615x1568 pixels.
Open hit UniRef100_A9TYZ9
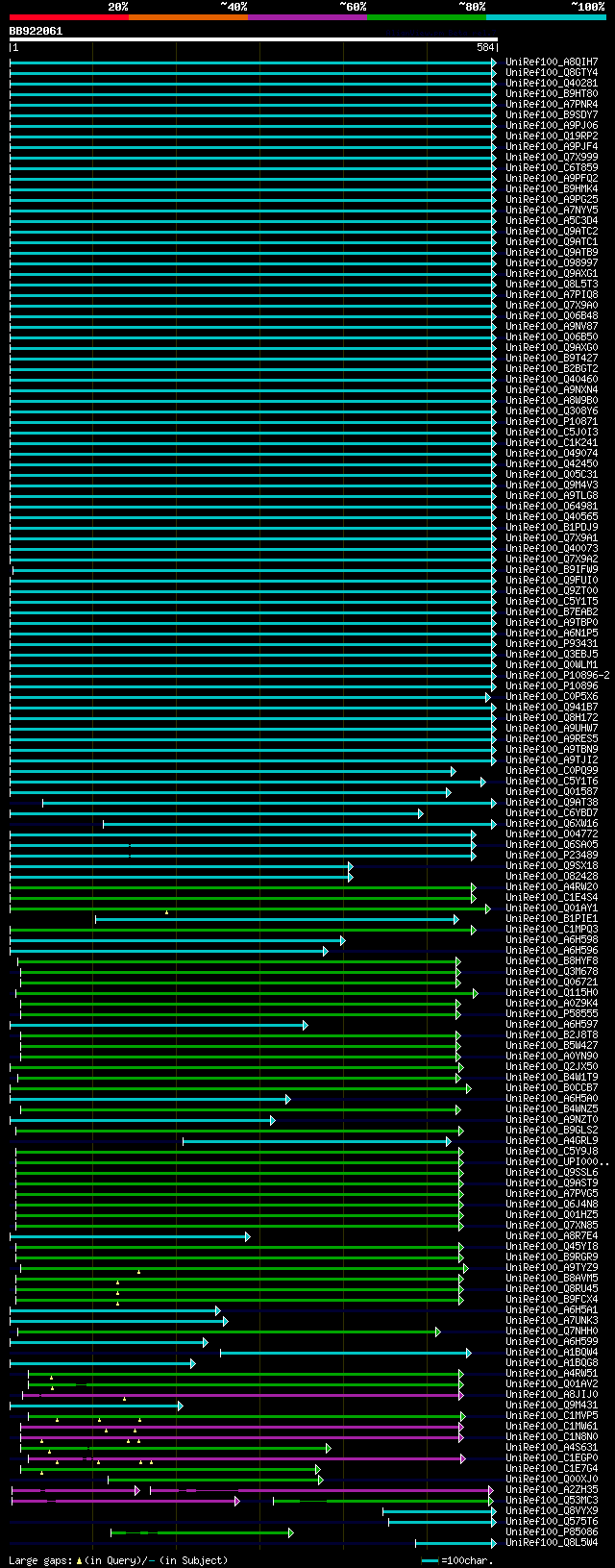pyautogui.click(x=552, y=1267)
